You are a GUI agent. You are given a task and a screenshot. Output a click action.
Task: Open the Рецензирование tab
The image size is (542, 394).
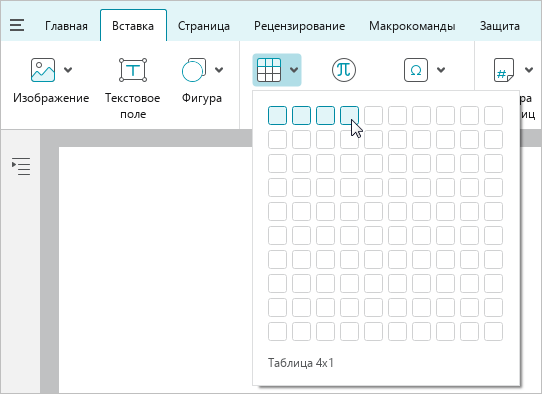tap(299, 26)
